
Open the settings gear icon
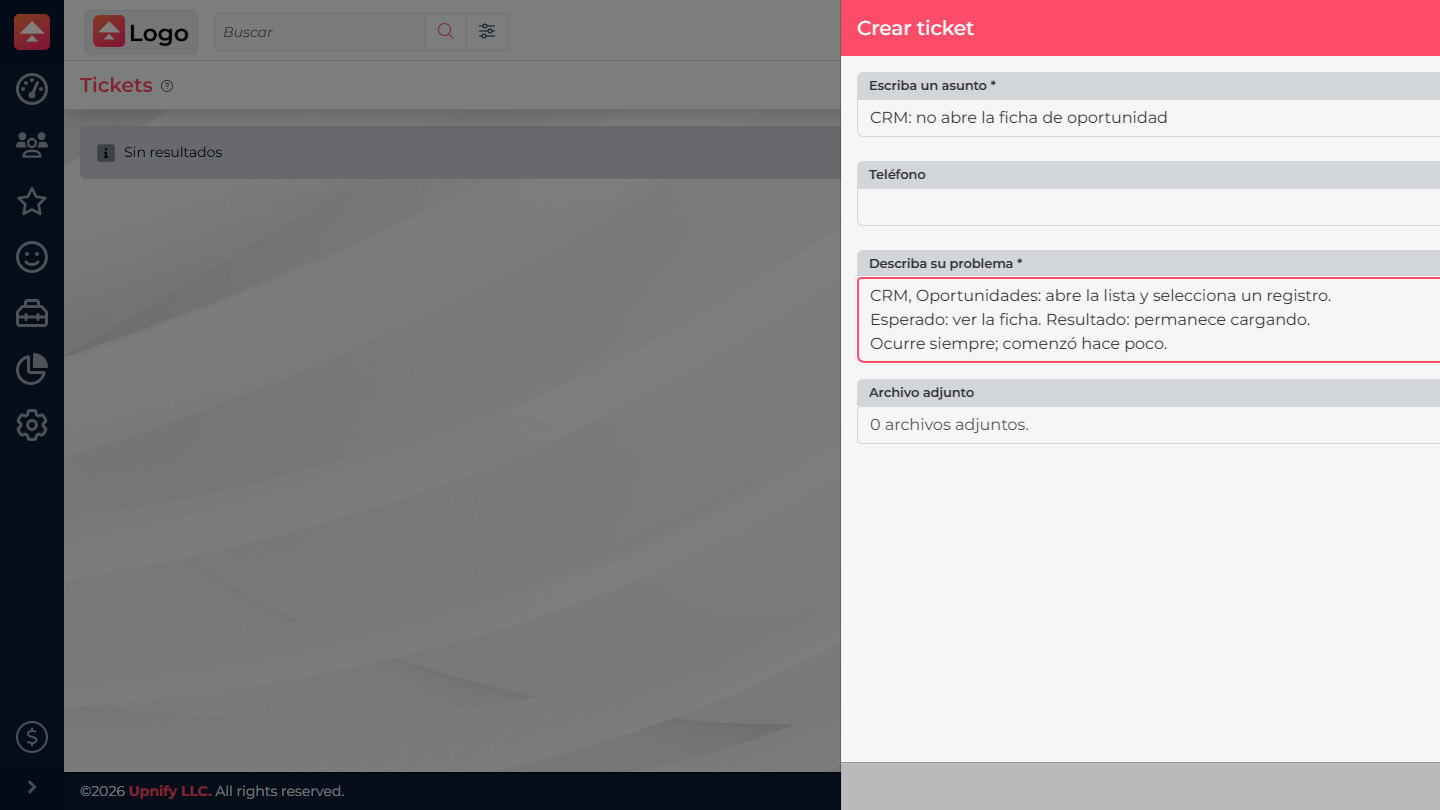tap(32, 425)
